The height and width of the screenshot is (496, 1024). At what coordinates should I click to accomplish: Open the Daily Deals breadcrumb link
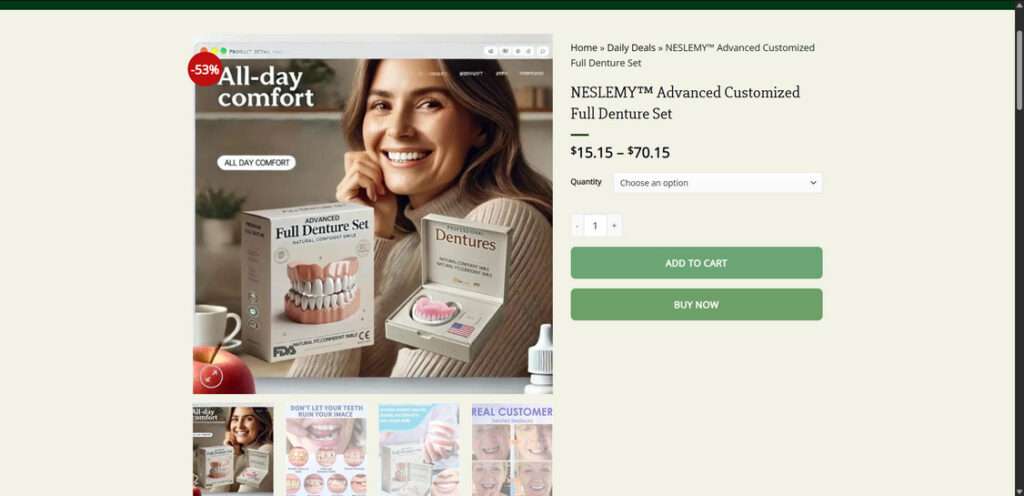coord(632,48)
